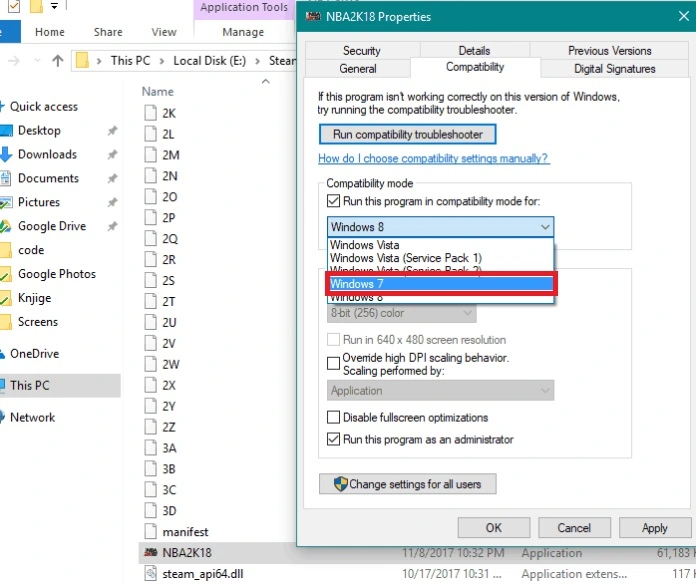Click the new folder icon in quick toolbar
The width and height of the screenshot is (696, 585).
36,6
